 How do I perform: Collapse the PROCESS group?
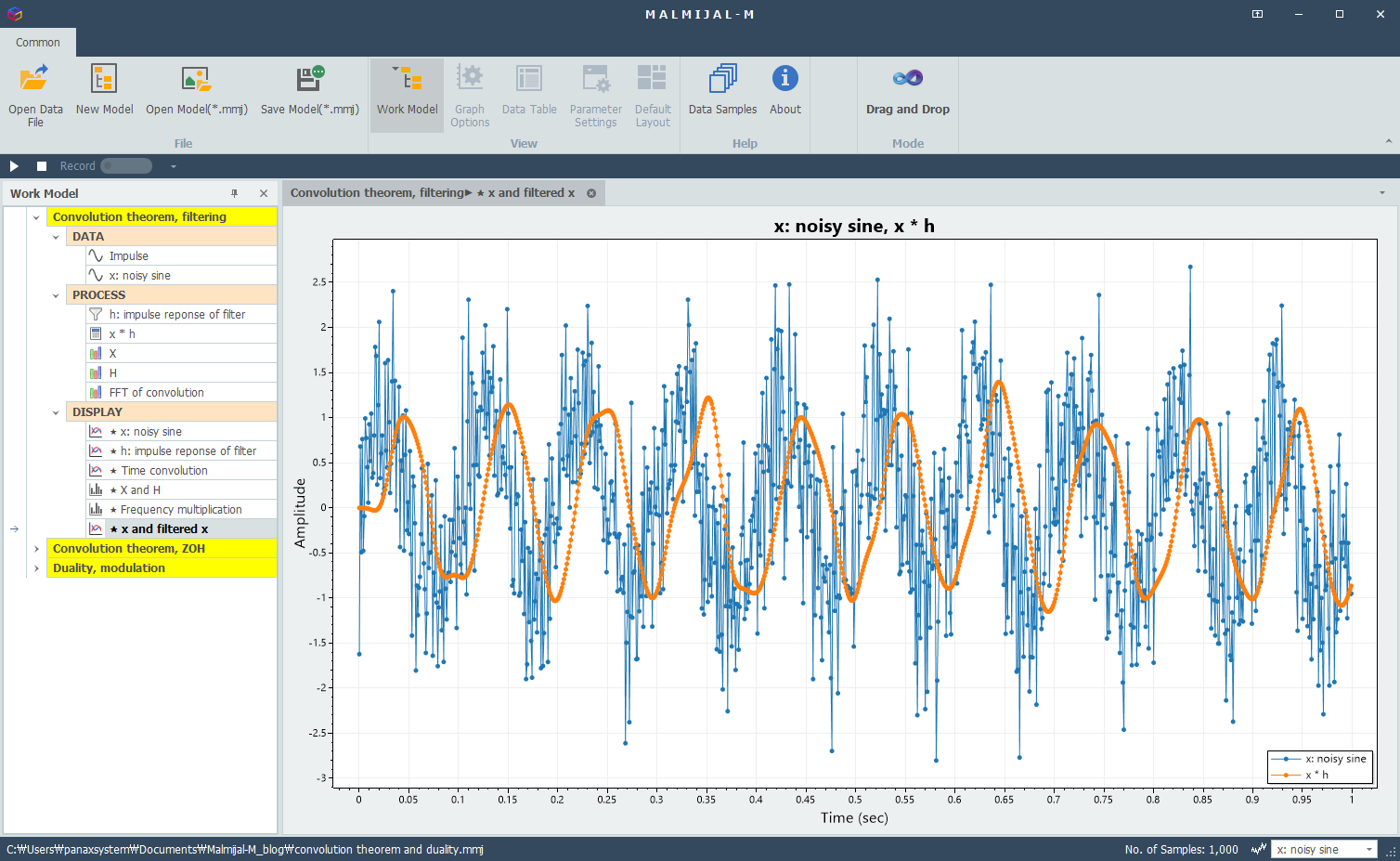tap(56, 295)
